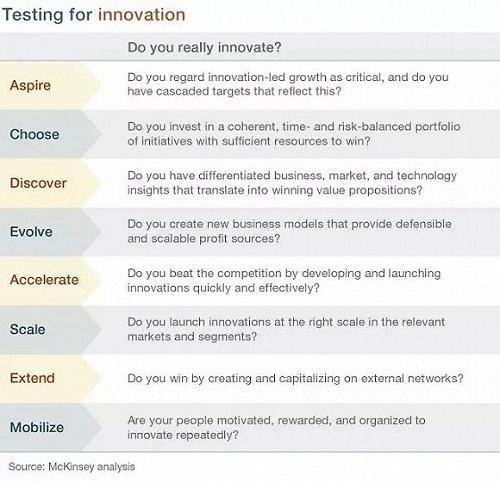Click the winning value propositions question
This screenshot has height=482, width=500.
pyautogui.click(x=292, y=183)
